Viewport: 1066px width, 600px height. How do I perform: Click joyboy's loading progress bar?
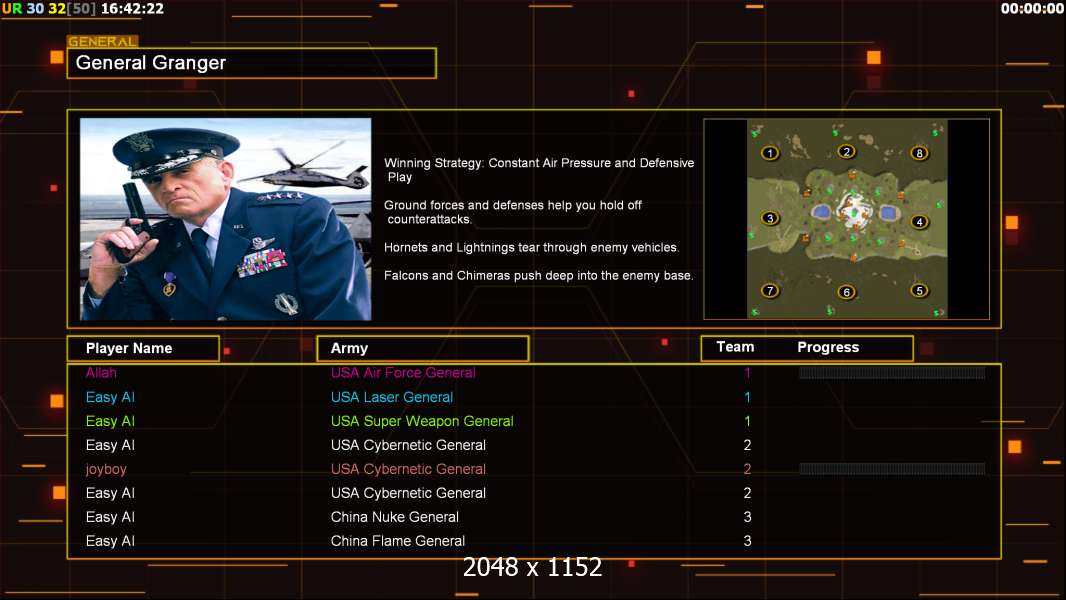click(892, 469)
